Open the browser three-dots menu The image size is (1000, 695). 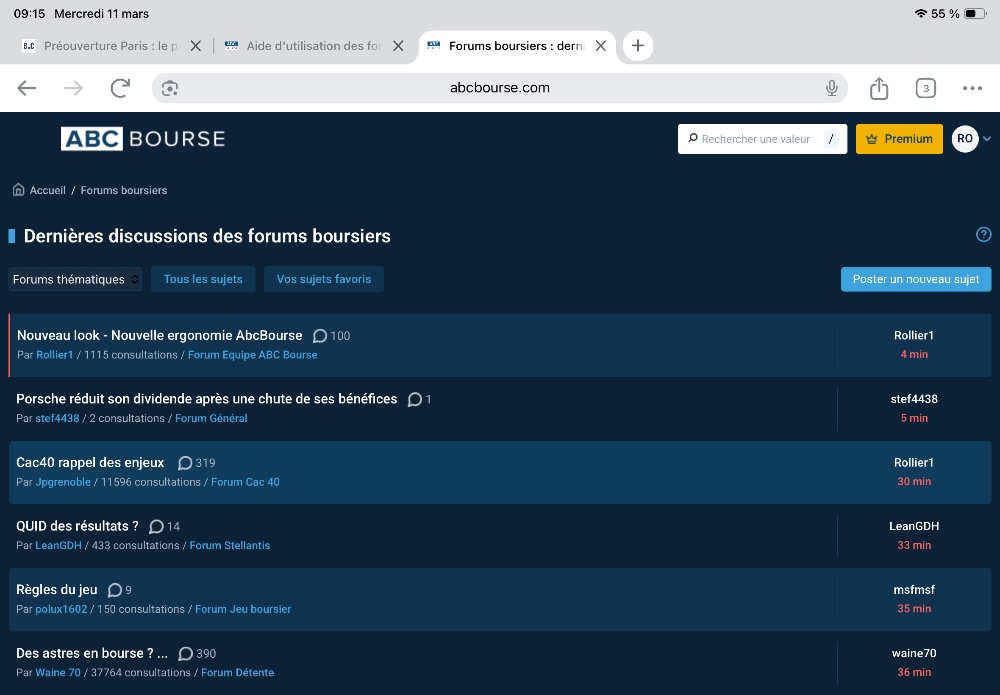point(972,88)
